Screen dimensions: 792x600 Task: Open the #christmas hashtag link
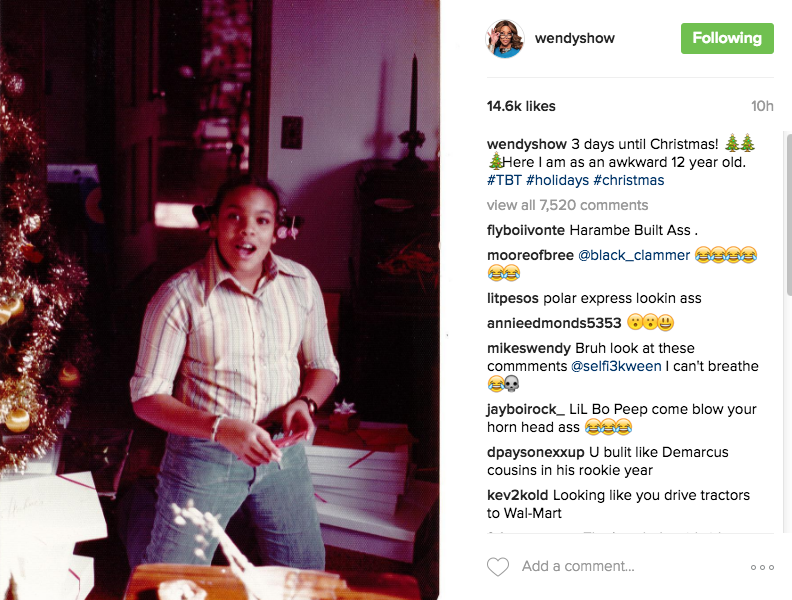tap(629, 180)
